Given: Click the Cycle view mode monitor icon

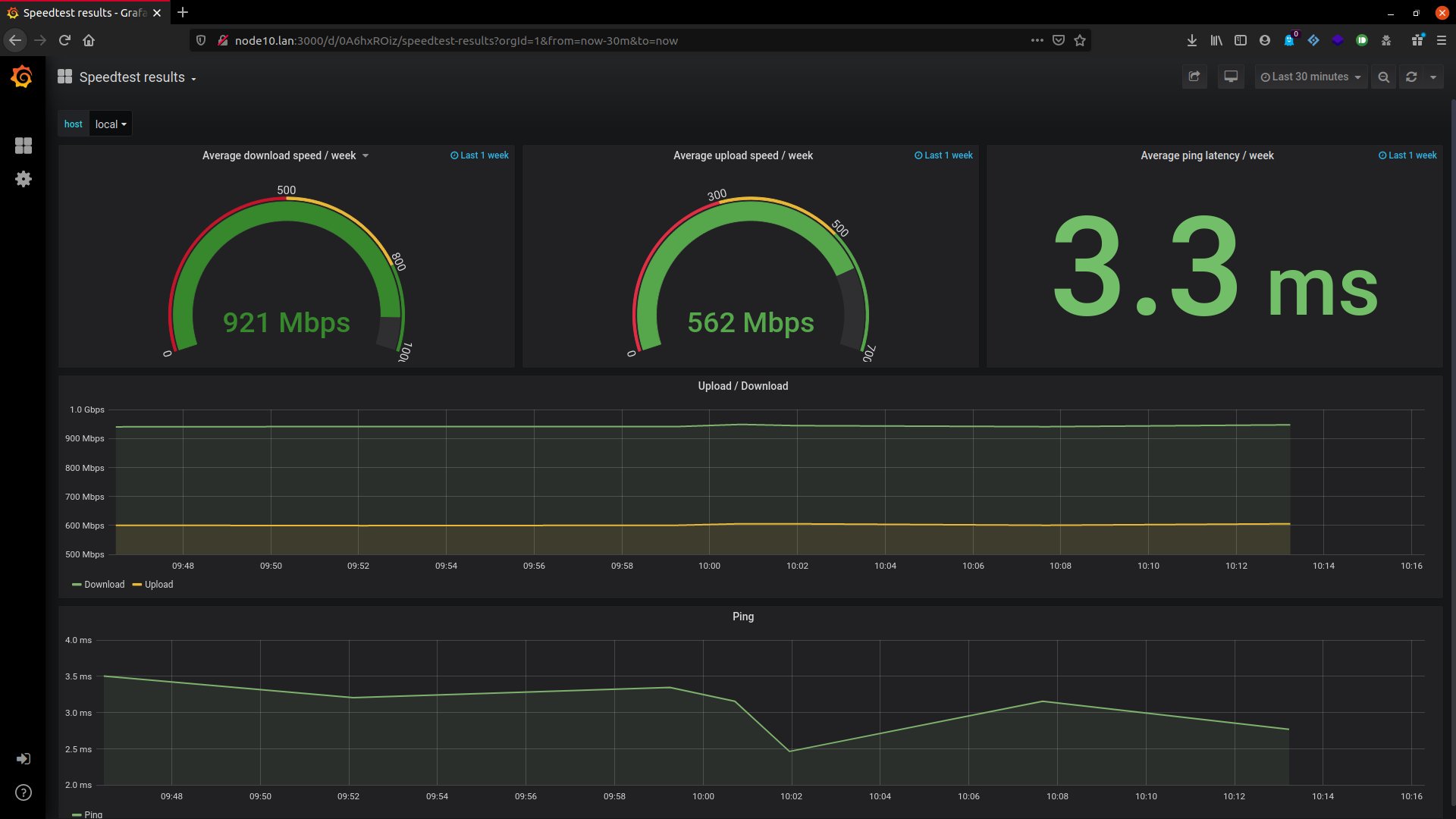Looking at the screenshot, I should pyautogui.click(x=1231, y=77).
